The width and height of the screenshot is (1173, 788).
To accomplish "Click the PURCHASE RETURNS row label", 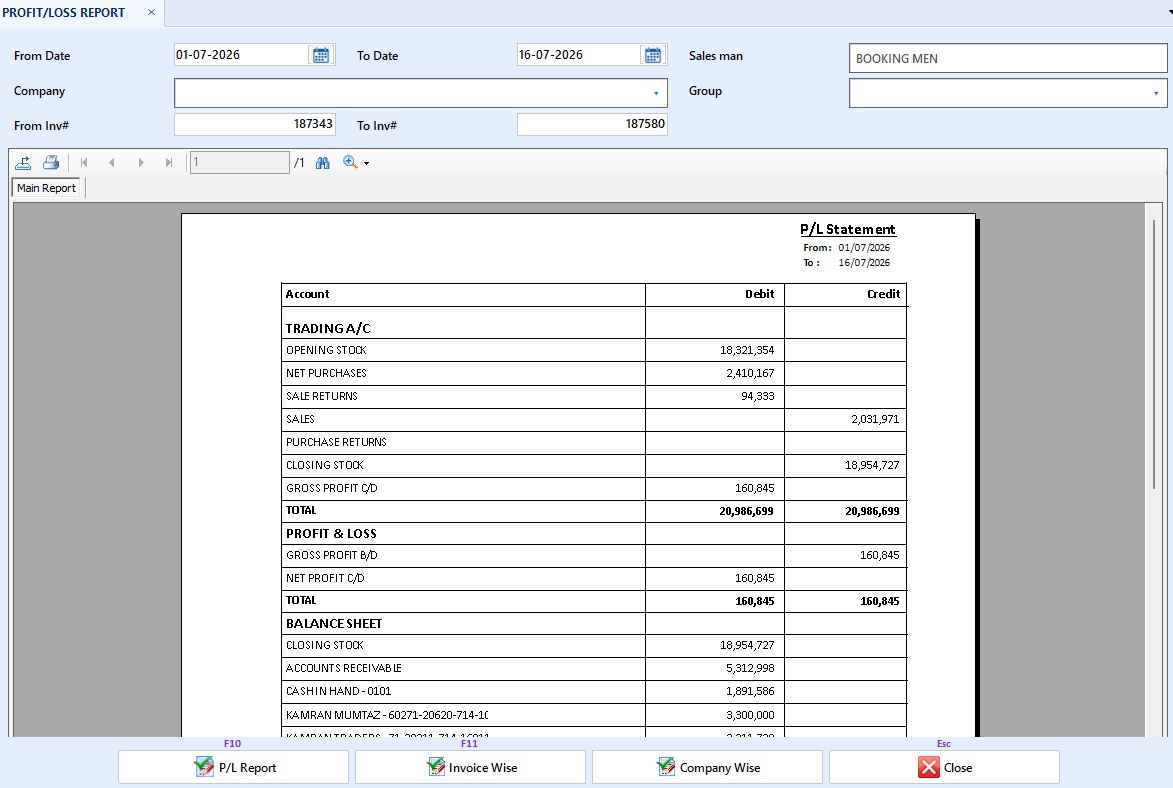I will click(x=336, y=442).
